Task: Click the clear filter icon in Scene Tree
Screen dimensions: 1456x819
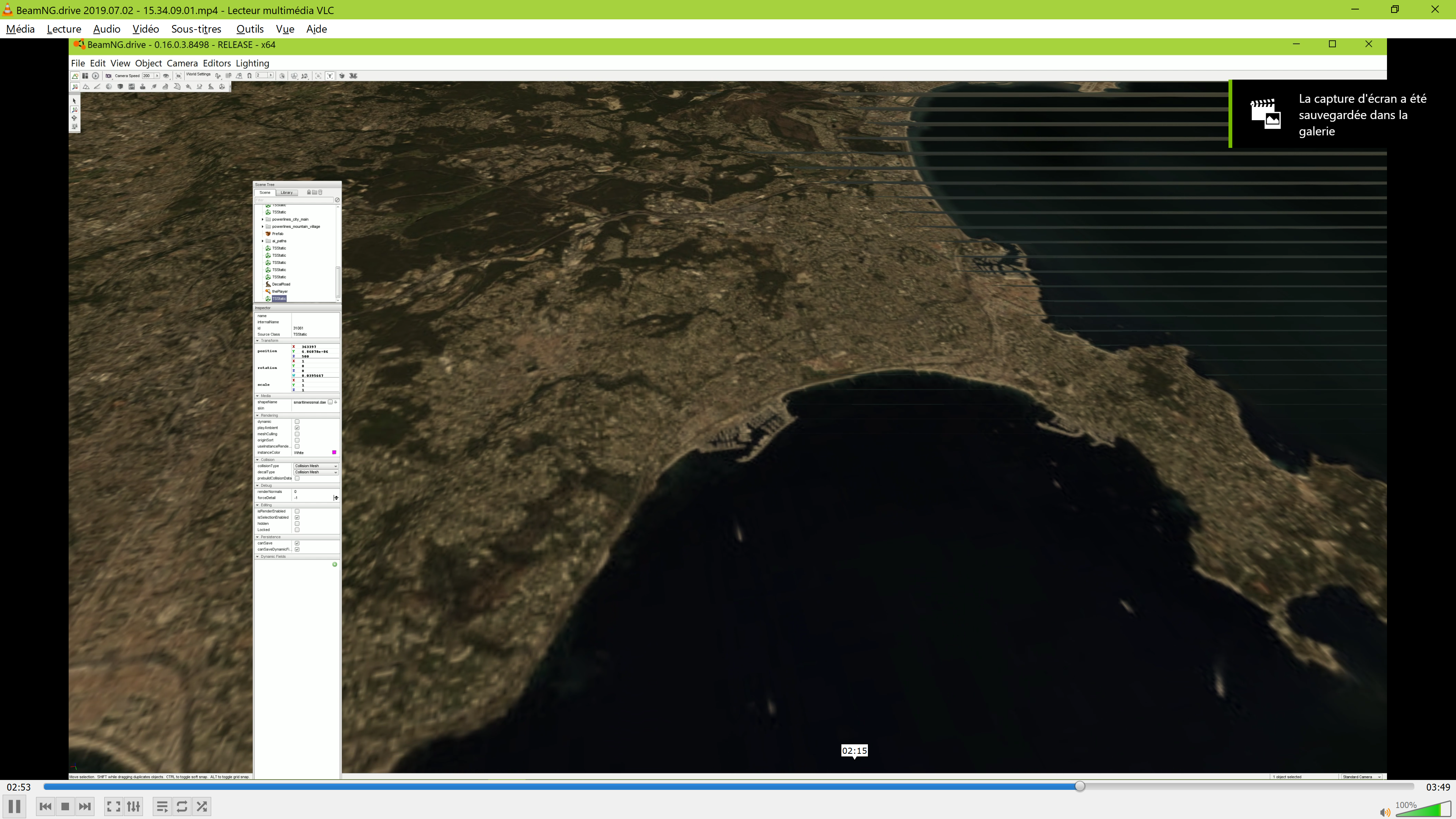Action: pyautogui.click(x=337, y=200)
